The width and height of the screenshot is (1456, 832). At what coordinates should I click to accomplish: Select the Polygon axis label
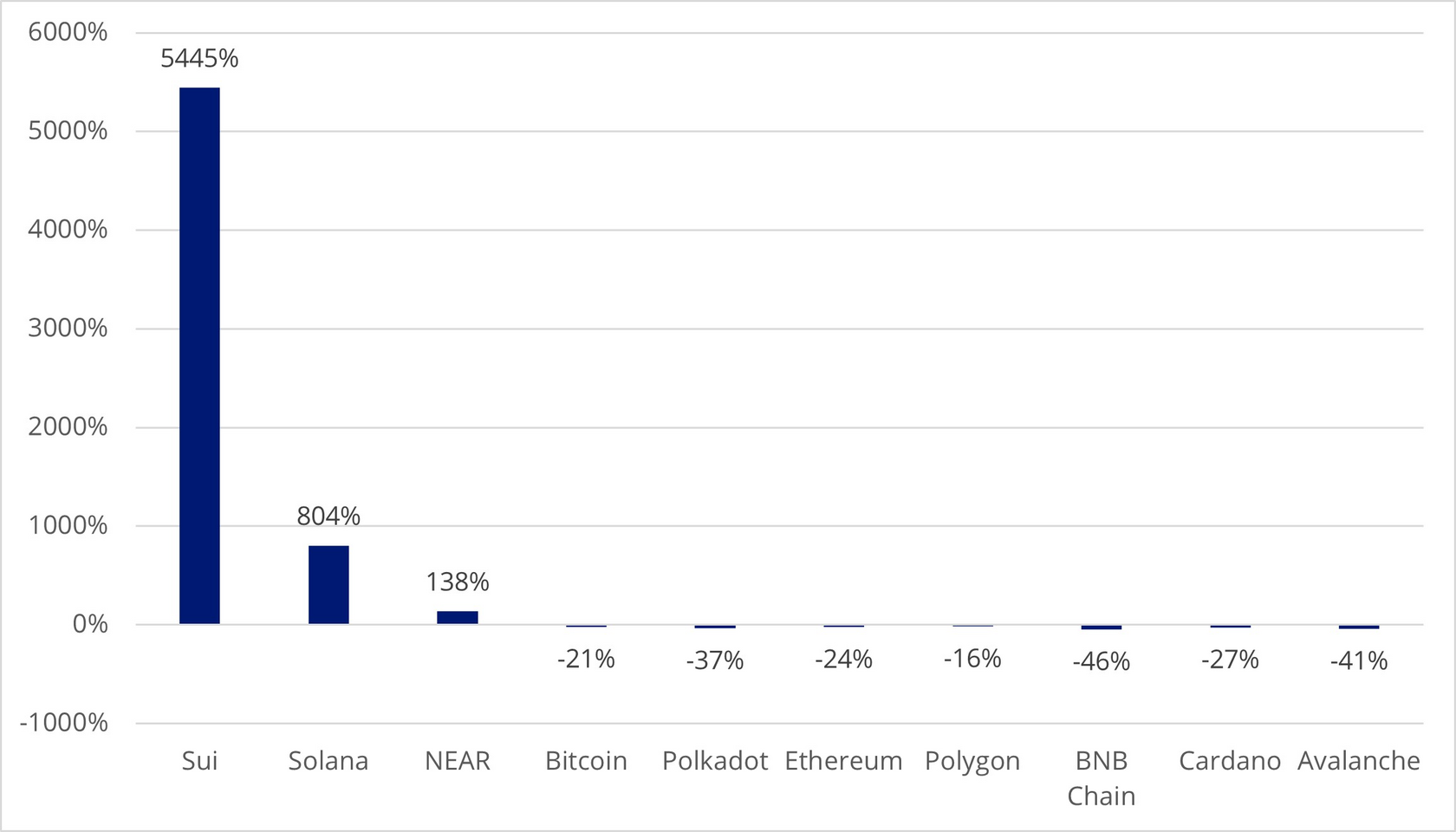[972, 762]
